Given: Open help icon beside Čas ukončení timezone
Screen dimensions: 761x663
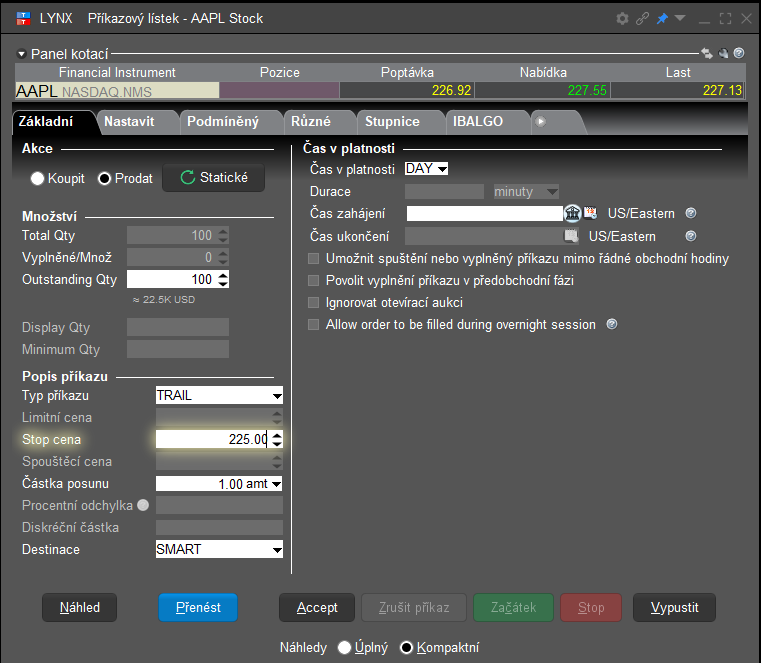Looking at the screenshot, I should (x=691, y=236).
